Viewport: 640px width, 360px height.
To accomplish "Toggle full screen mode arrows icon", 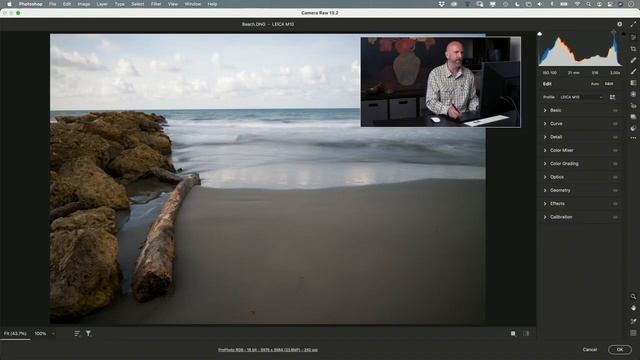I will pyautogui.click(x=633, y=24).
